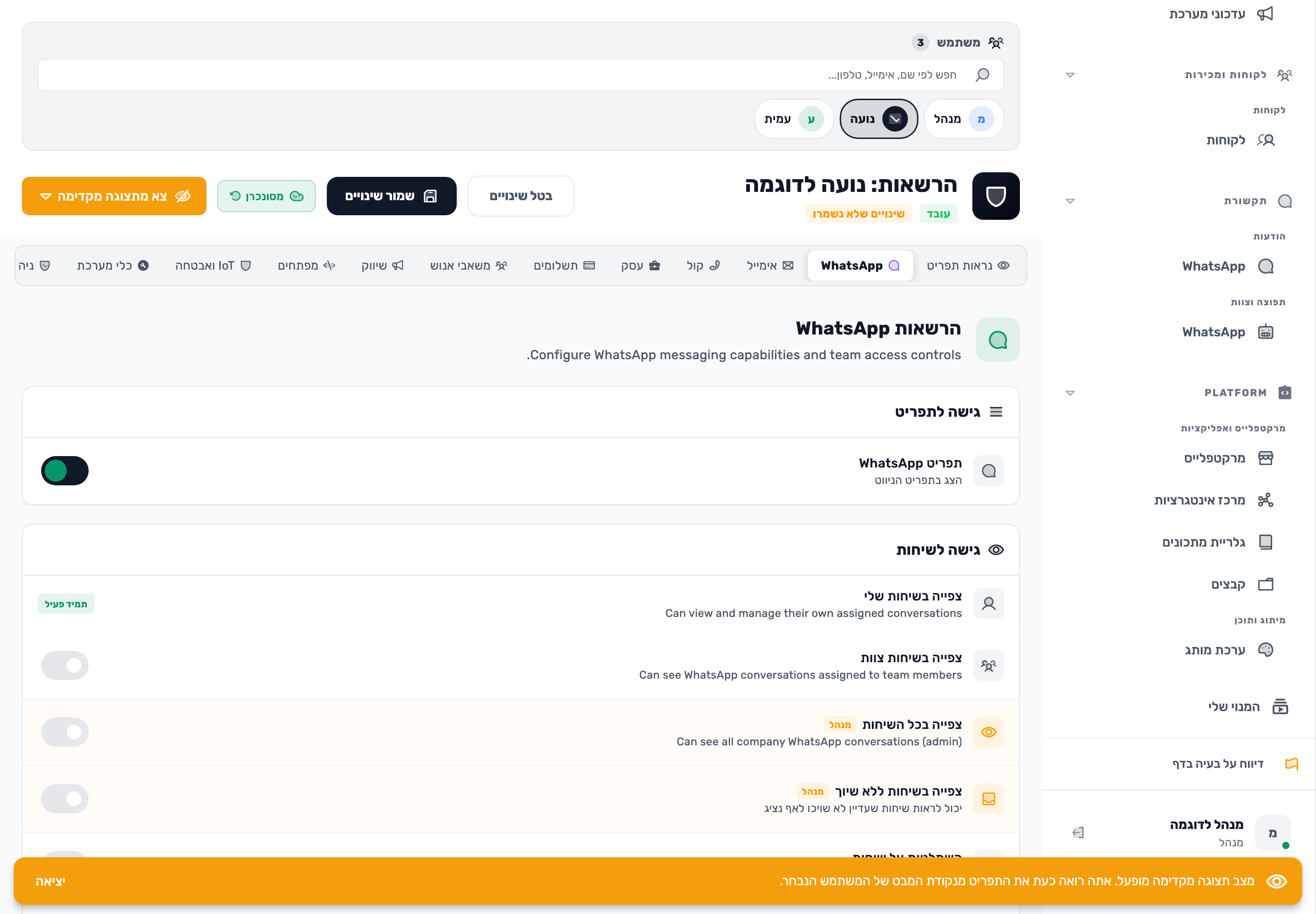Switch to כלי מערכת tab
1316x914 pixels.
113,266
